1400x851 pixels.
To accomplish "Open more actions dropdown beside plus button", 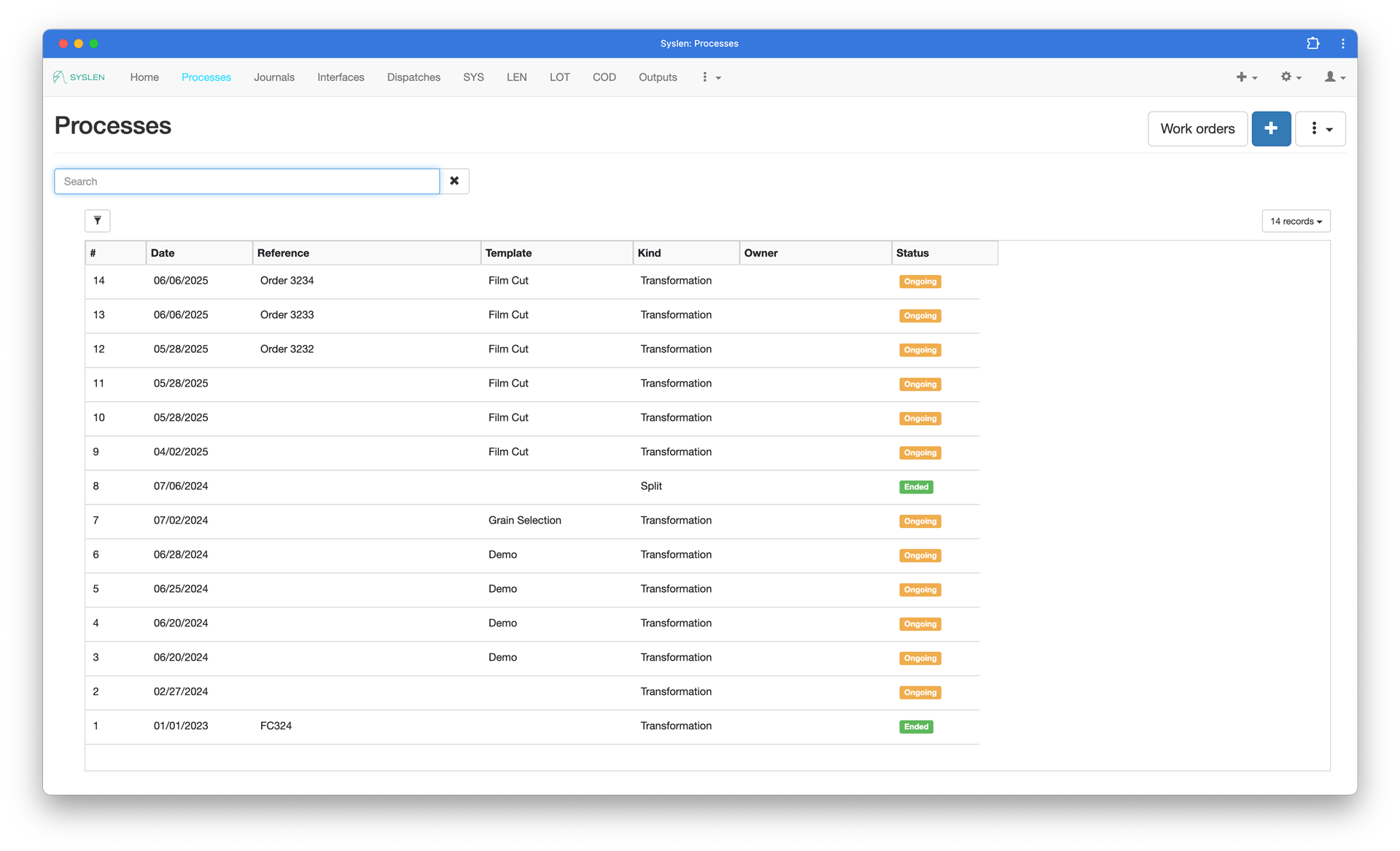I will click(1321, 128).
